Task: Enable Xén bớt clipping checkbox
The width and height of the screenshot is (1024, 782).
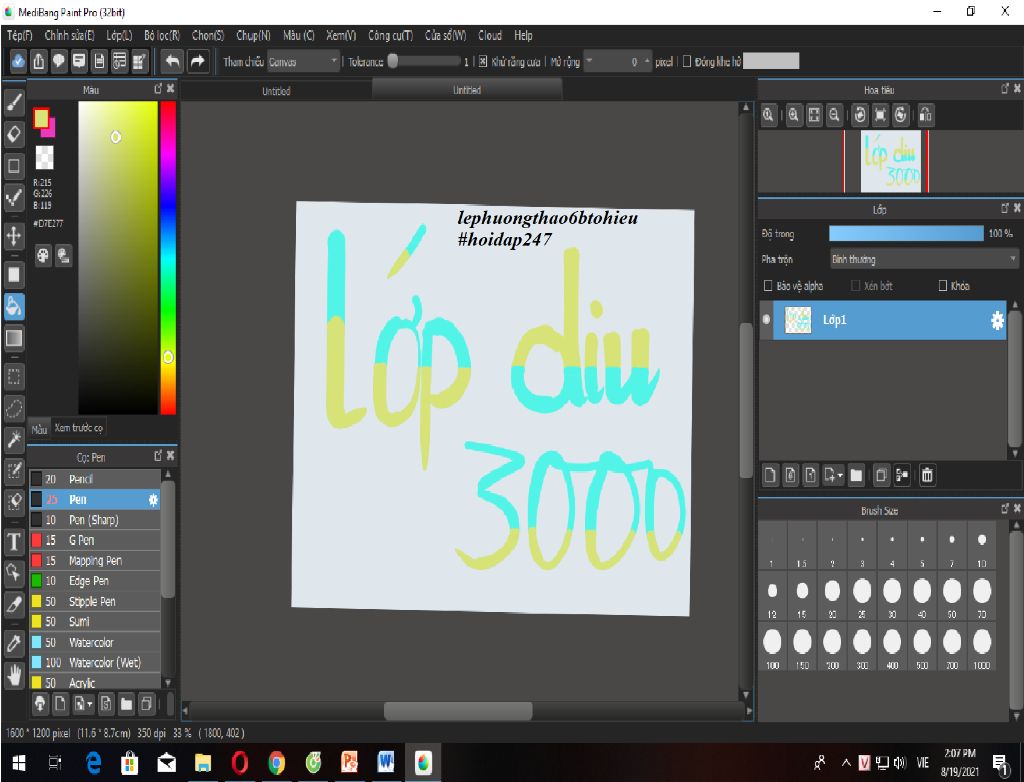Action: click(856, 285)
